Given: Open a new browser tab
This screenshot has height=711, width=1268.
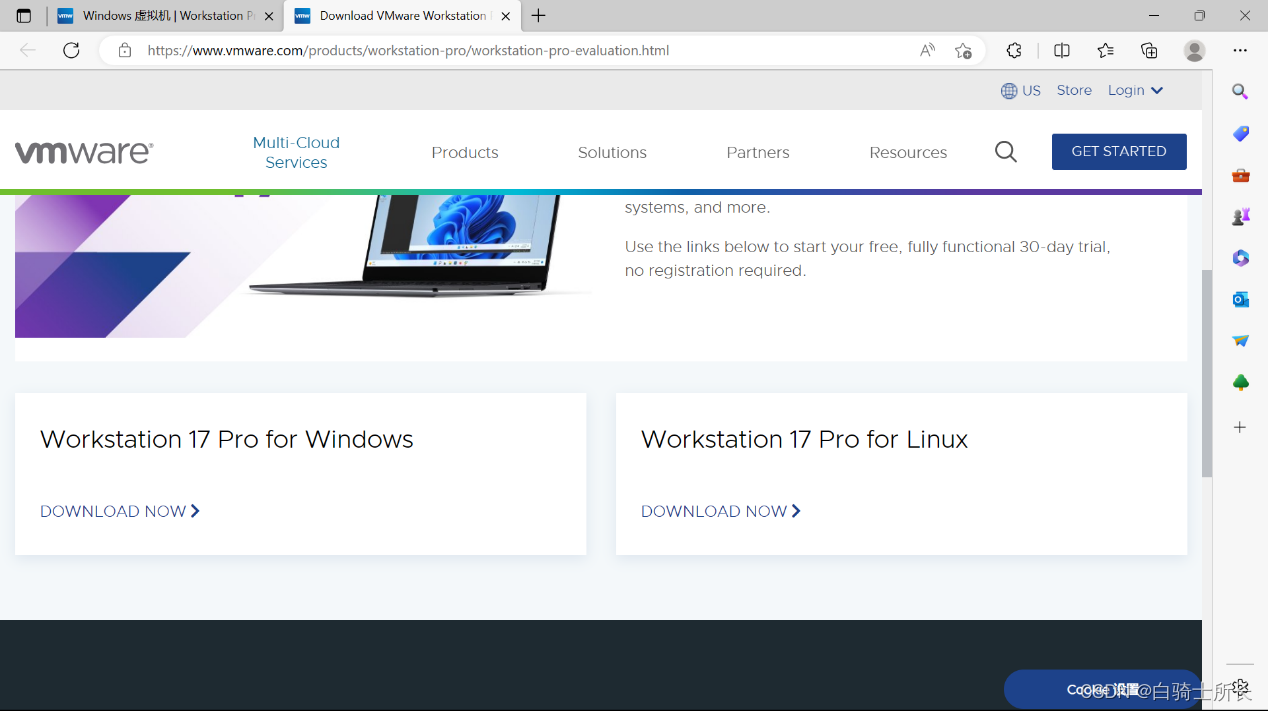Looking at the screenshot, I should [x=538, y=16].
